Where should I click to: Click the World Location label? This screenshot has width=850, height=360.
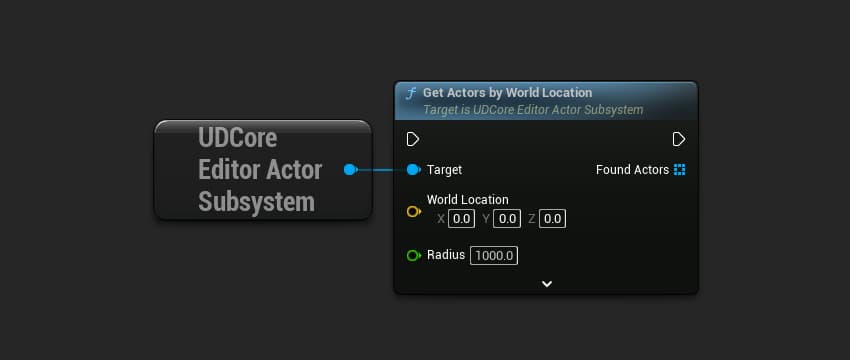468,200
